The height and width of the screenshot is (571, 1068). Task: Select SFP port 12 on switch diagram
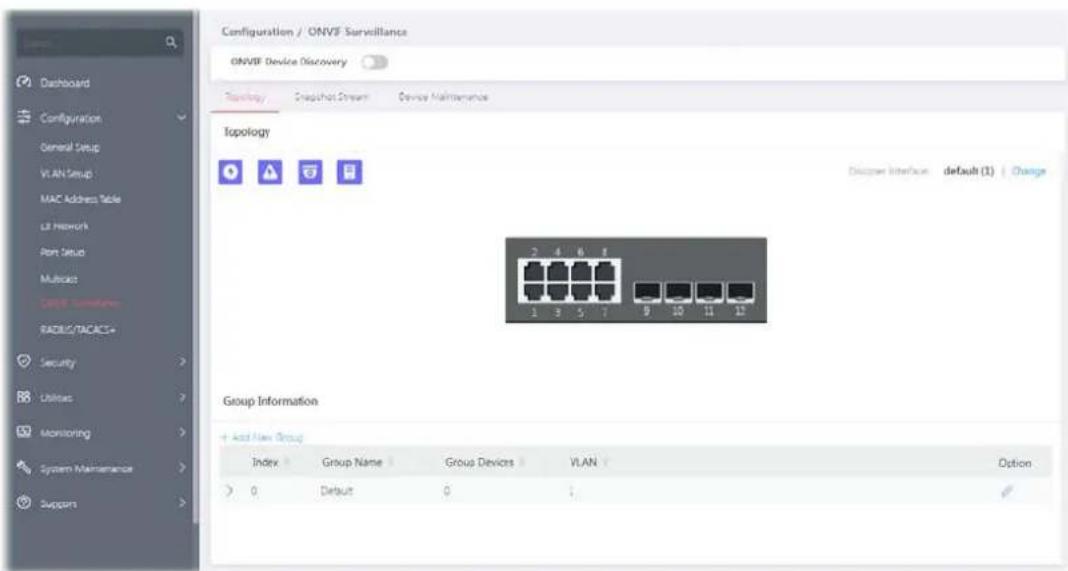pyautogui.click(x=740, y=292)
